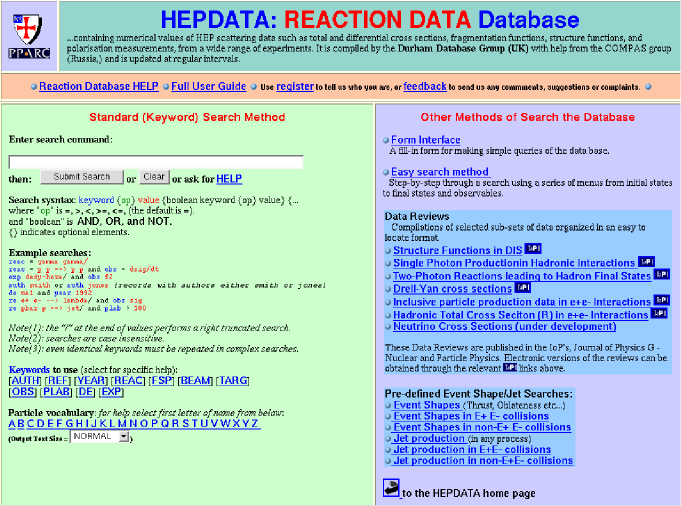The height and width of the screenshot is (506, 681).
Task: Select the TARG keyword help
Action: 233,380
